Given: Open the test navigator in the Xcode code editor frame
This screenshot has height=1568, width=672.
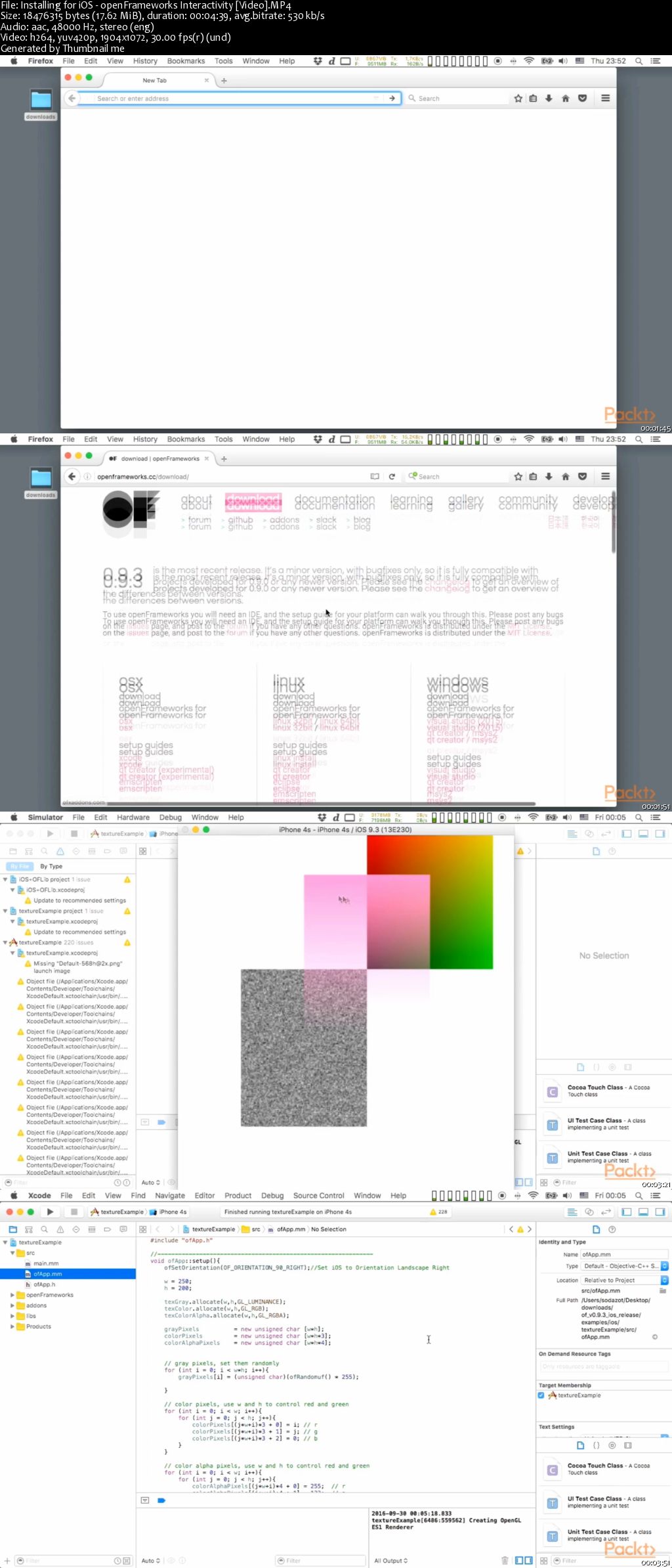Looking at the screenshot, I should point(75,1229).
